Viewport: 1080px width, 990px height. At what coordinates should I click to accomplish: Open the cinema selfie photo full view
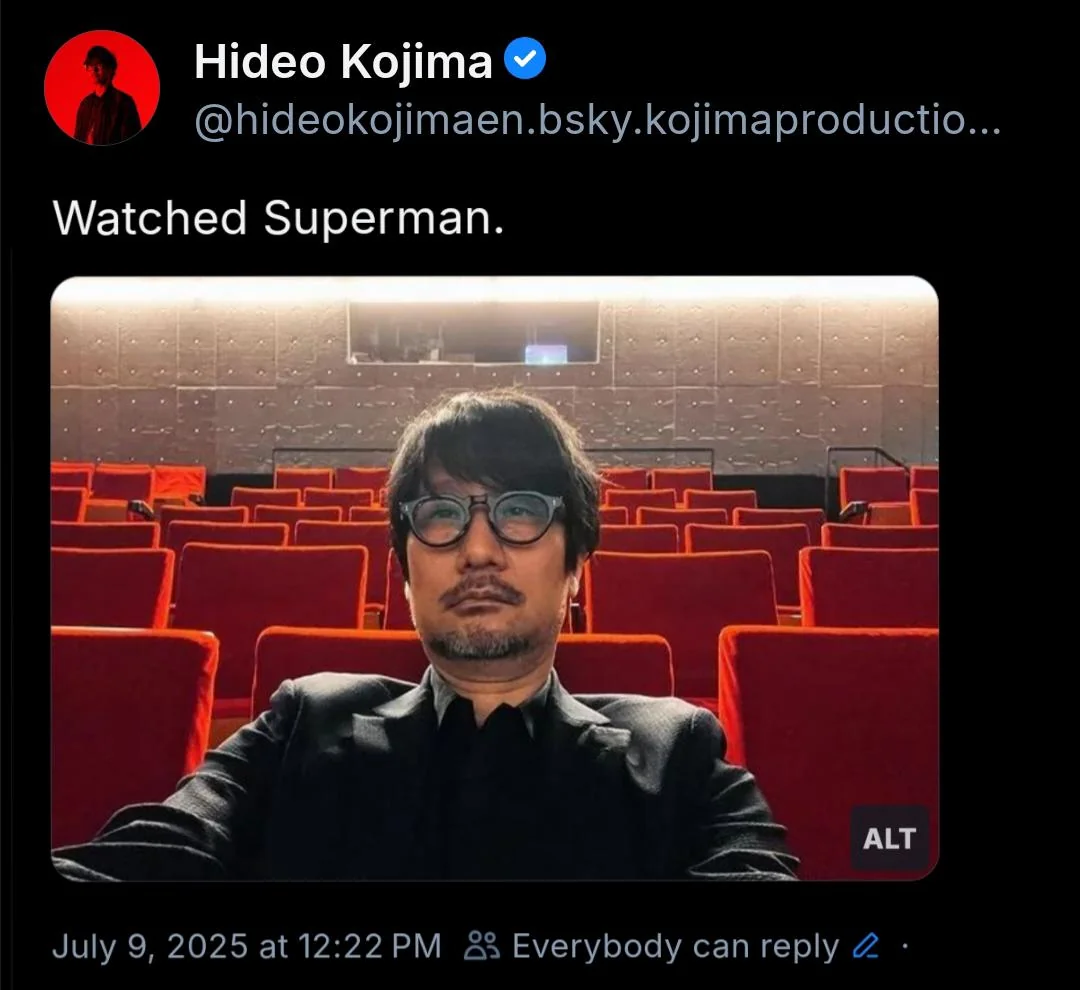pos(495,578)
